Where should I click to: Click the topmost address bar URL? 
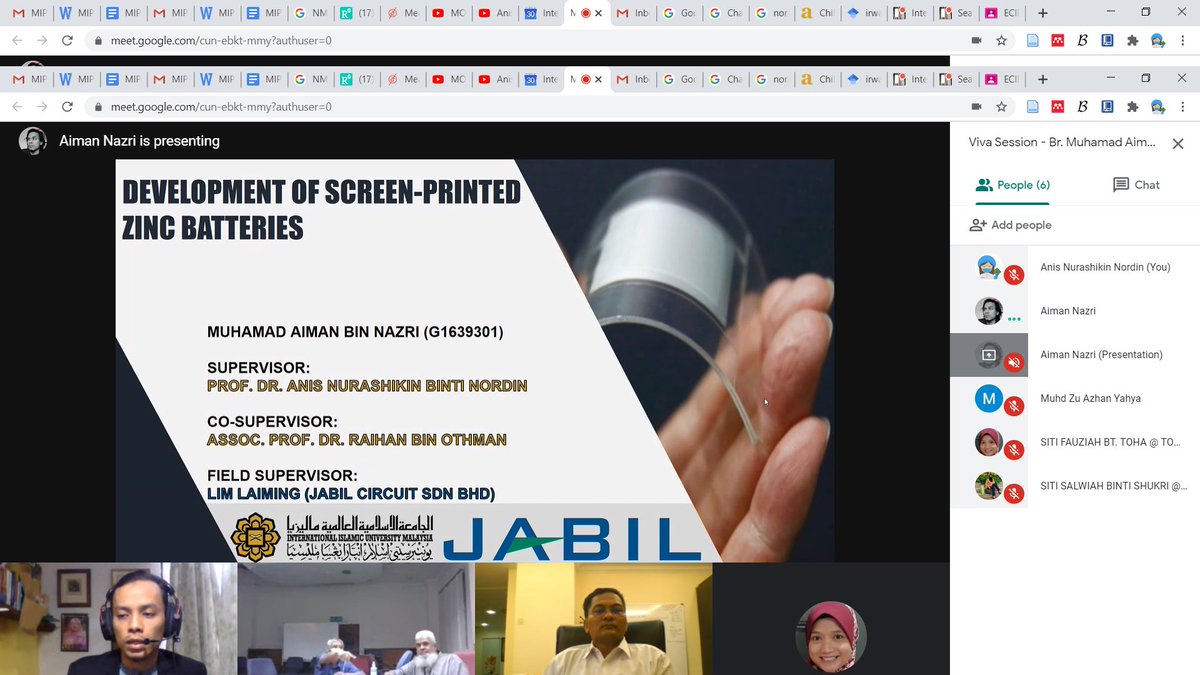pos(221,41)
